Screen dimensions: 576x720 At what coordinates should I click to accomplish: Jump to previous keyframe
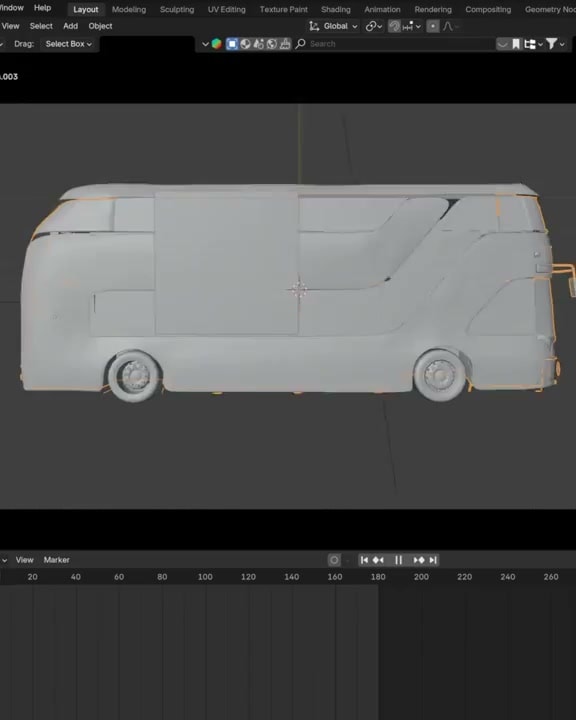pyautogui.click(x=378, y=560)
